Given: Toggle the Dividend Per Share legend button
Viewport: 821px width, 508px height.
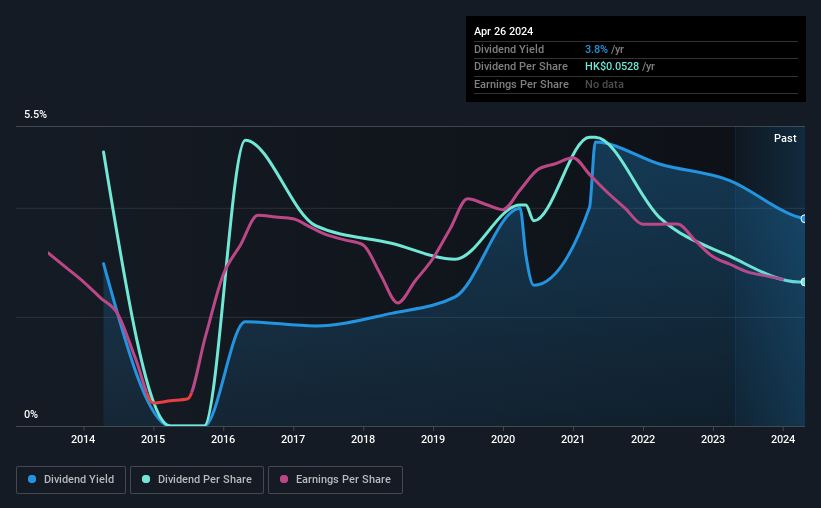Looking at the screenshot, I should click(x=197, y=480).
